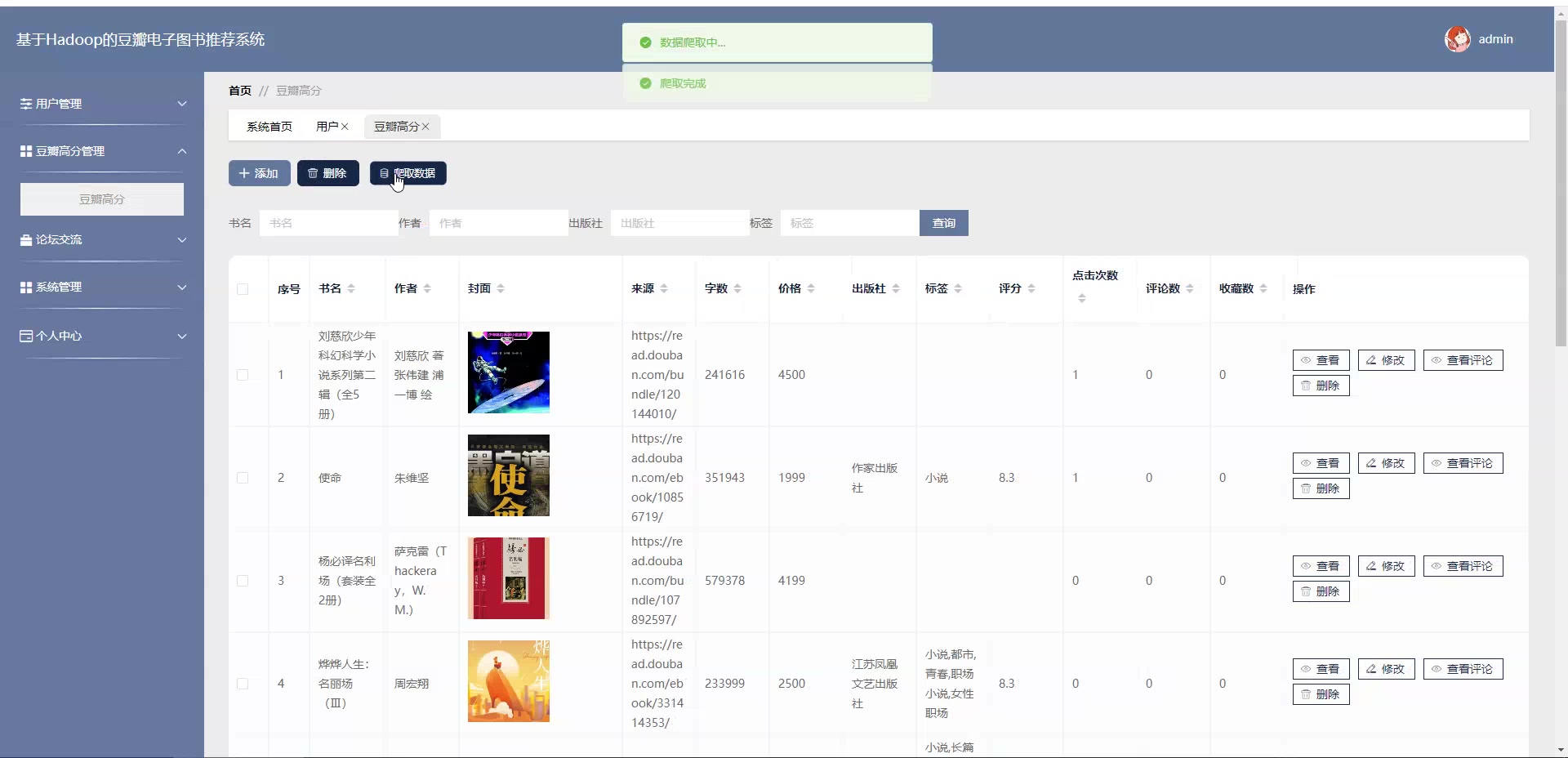Check the 杨必译名利场 row checkbox
The height and width of the screenshot is (758, 1568).
coord(243,581)
